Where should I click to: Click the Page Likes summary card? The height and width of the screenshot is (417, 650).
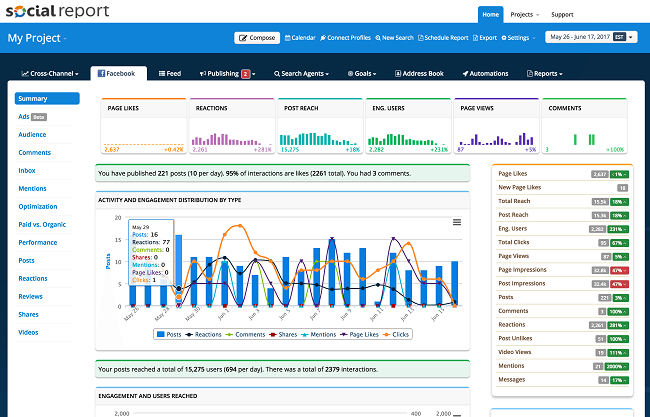pos(144,126)
